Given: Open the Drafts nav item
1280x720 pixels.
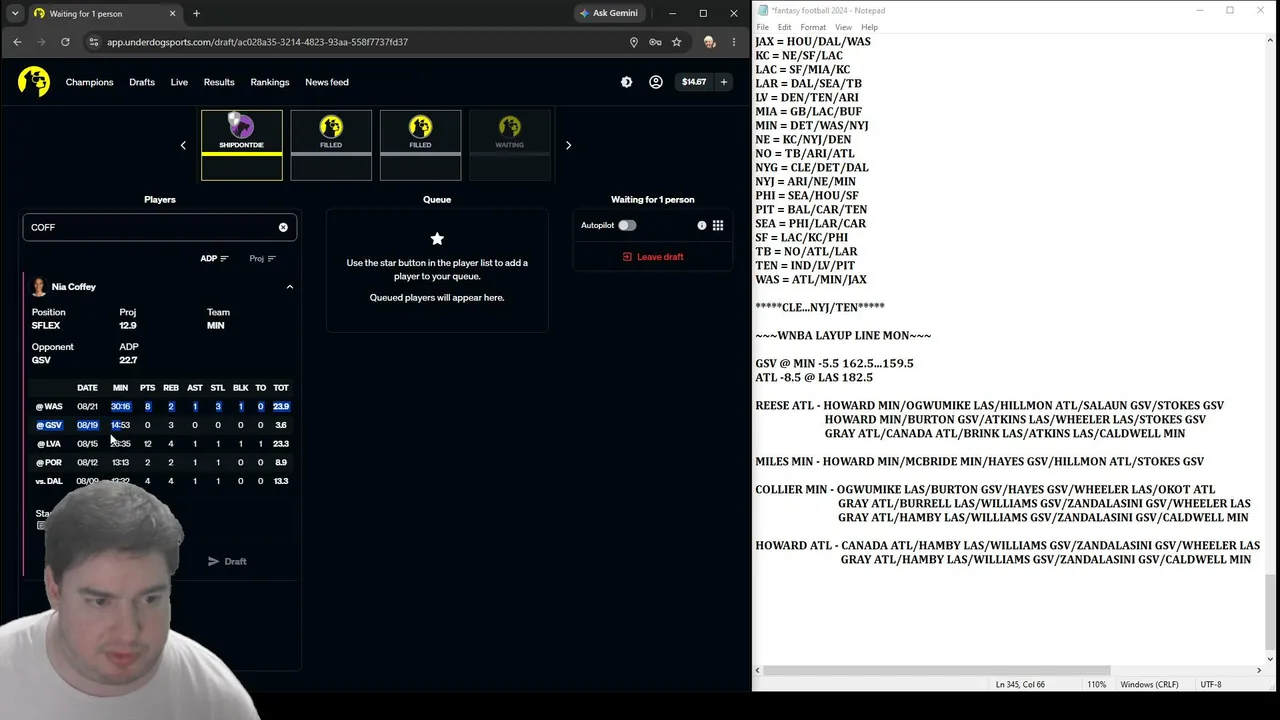Looking at the screenshot, I should click(142, 82).
